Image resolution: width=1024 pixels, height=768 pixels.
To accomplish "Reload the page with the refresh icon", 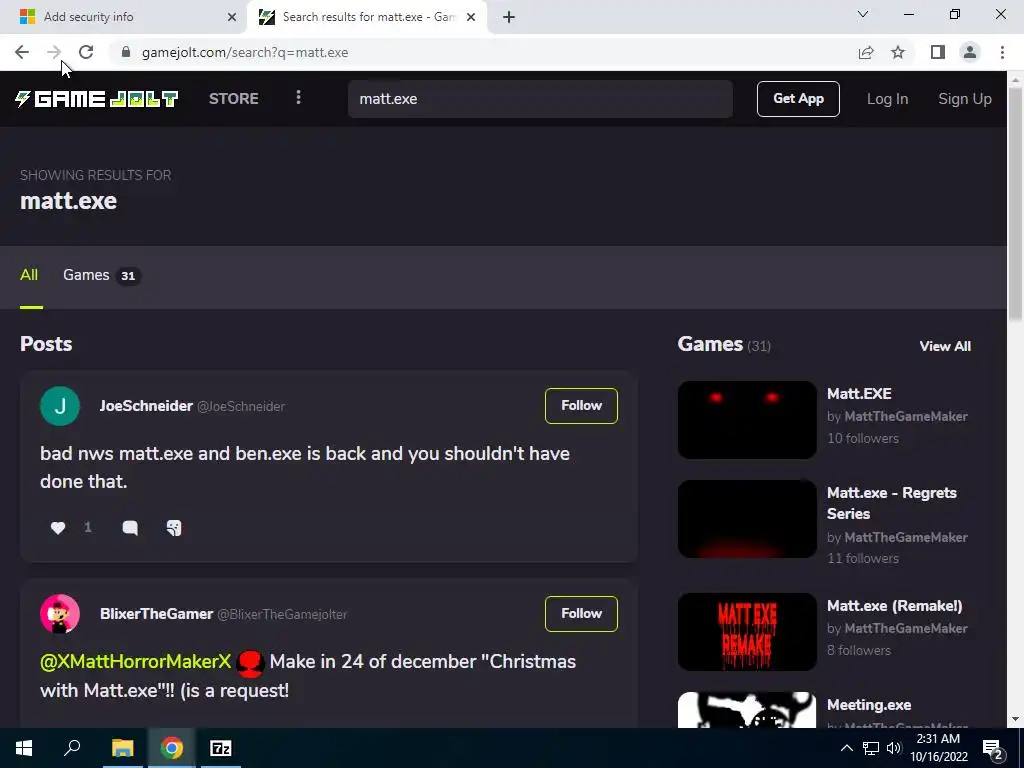I will tap(86, 52).
